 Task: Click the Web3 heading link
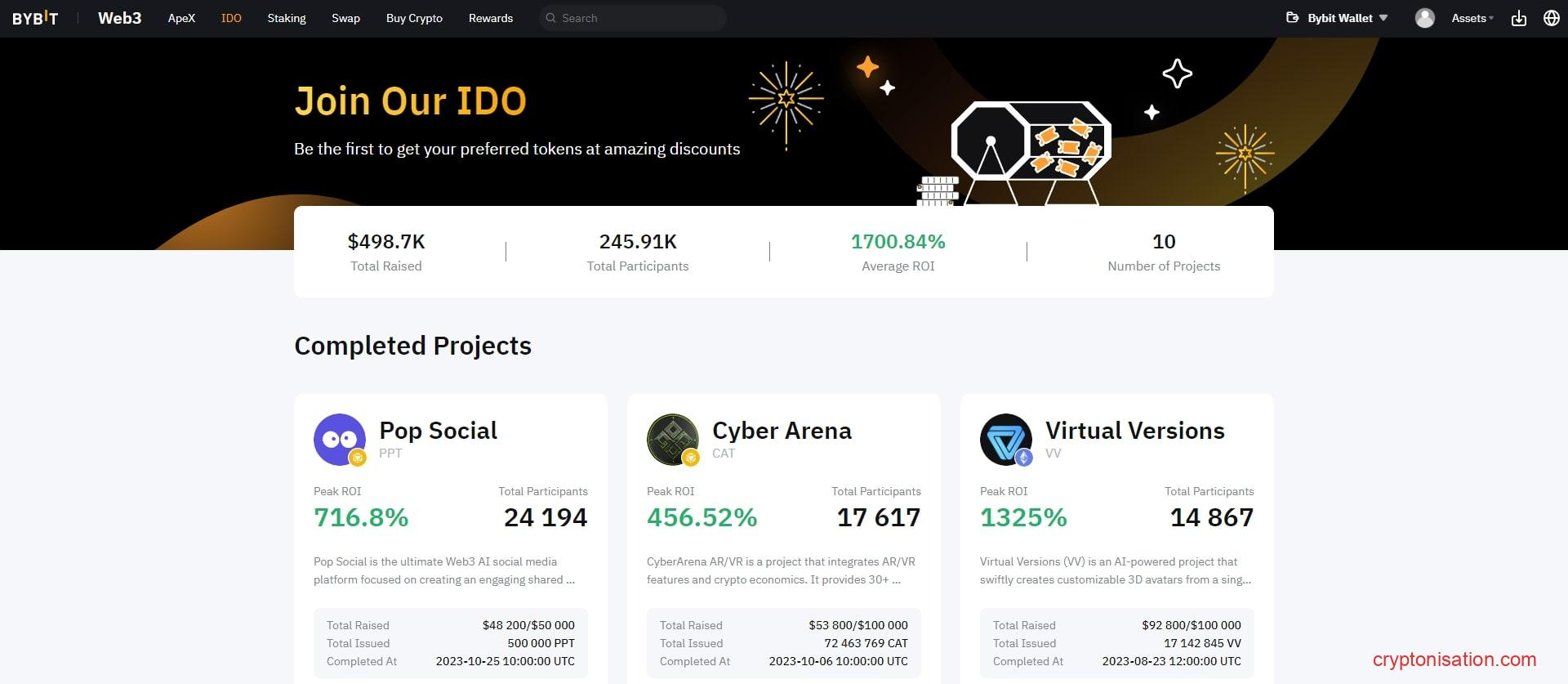[119, 18]
